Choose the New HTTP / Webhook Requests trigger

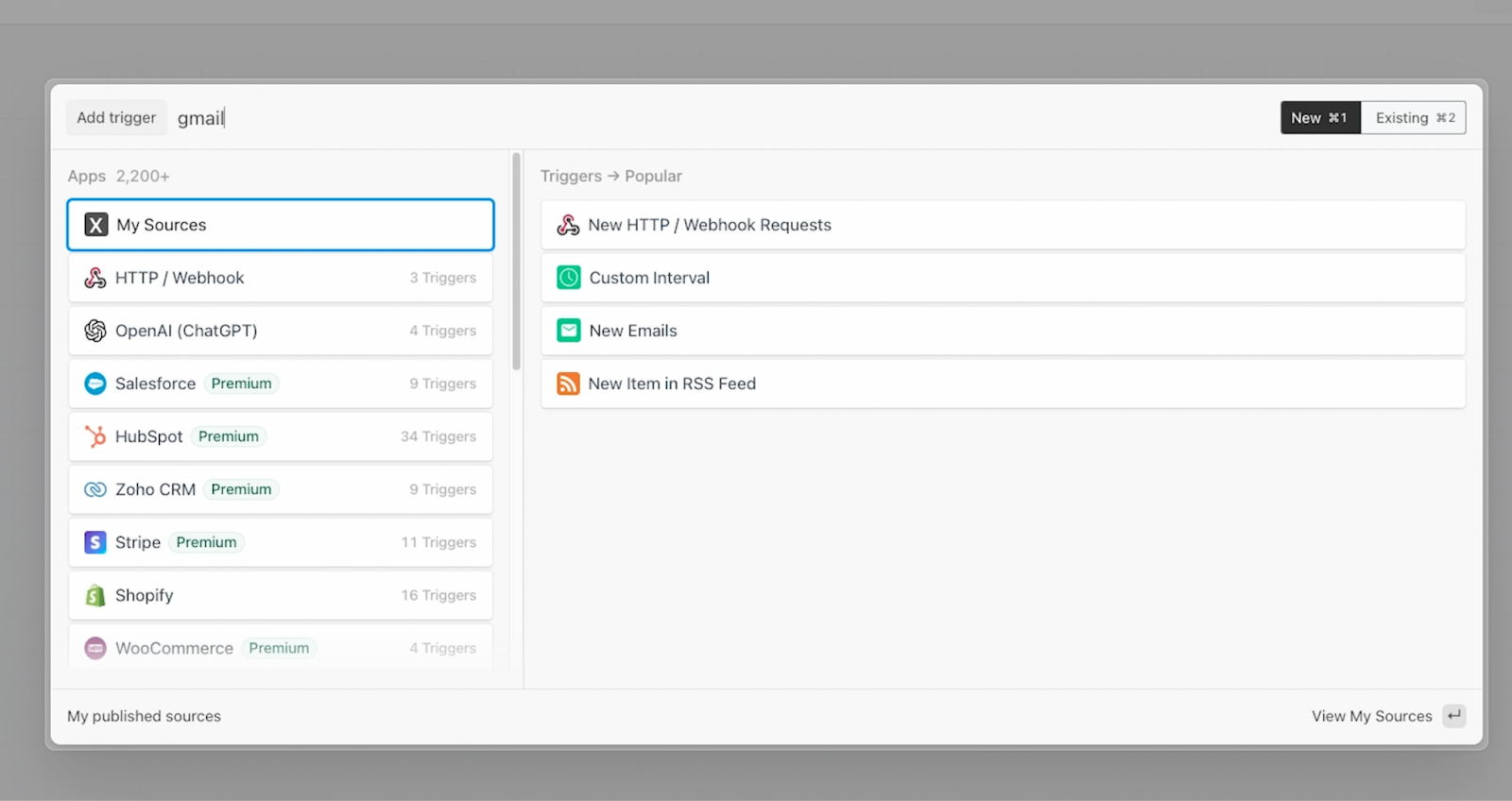click(1003, 225)
